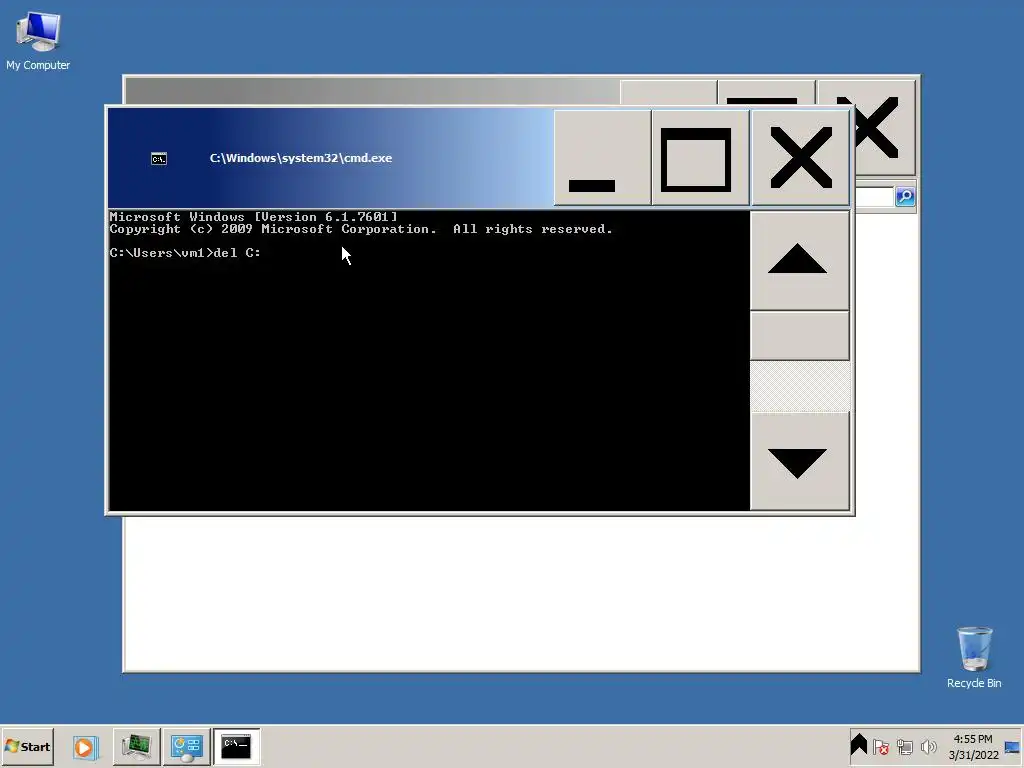This screenshot has height=768, width=1024.
Task: Click the cmd scrollbar up arrow
Action: [x=800, y=261]
